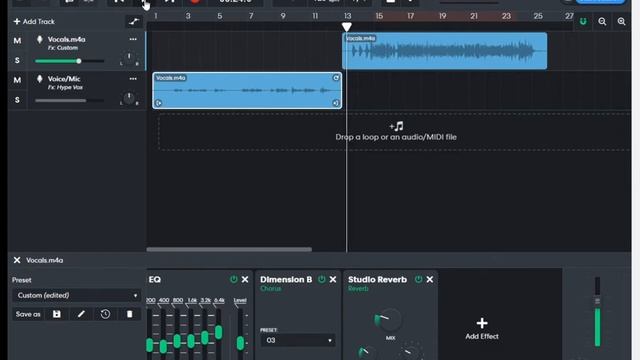
Task: Click the Reverb label under Studio Reverb
Action: tap(358, 289)
